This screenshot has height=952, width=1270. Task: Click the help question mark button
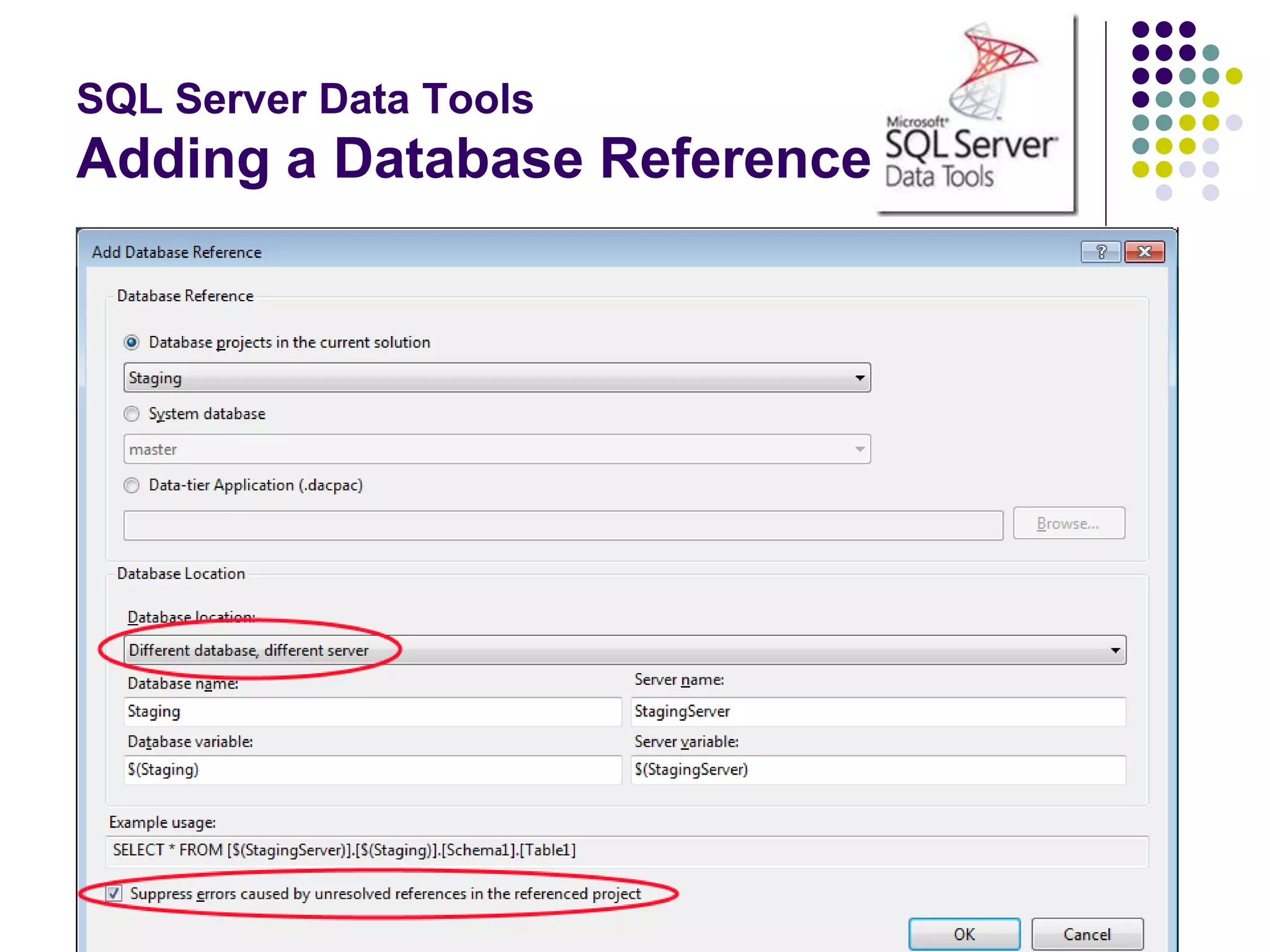[1101, 252]
